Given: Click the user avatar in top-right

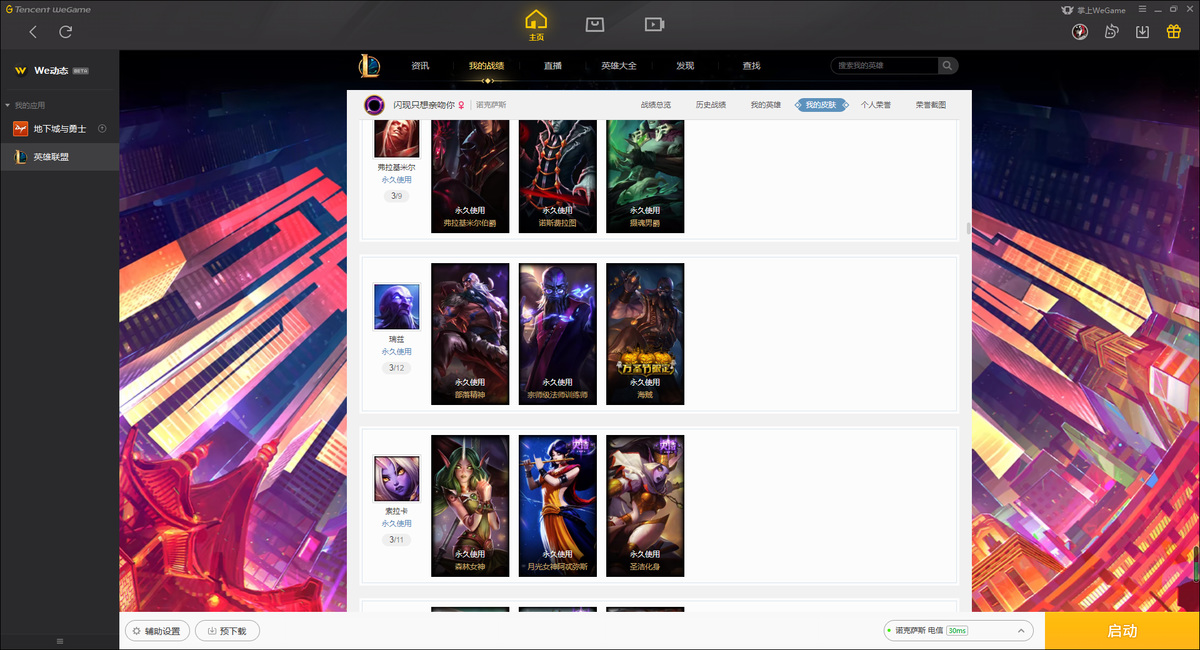Looking at the screenshot, I should pyautogui.click(x=1080, y=32).
